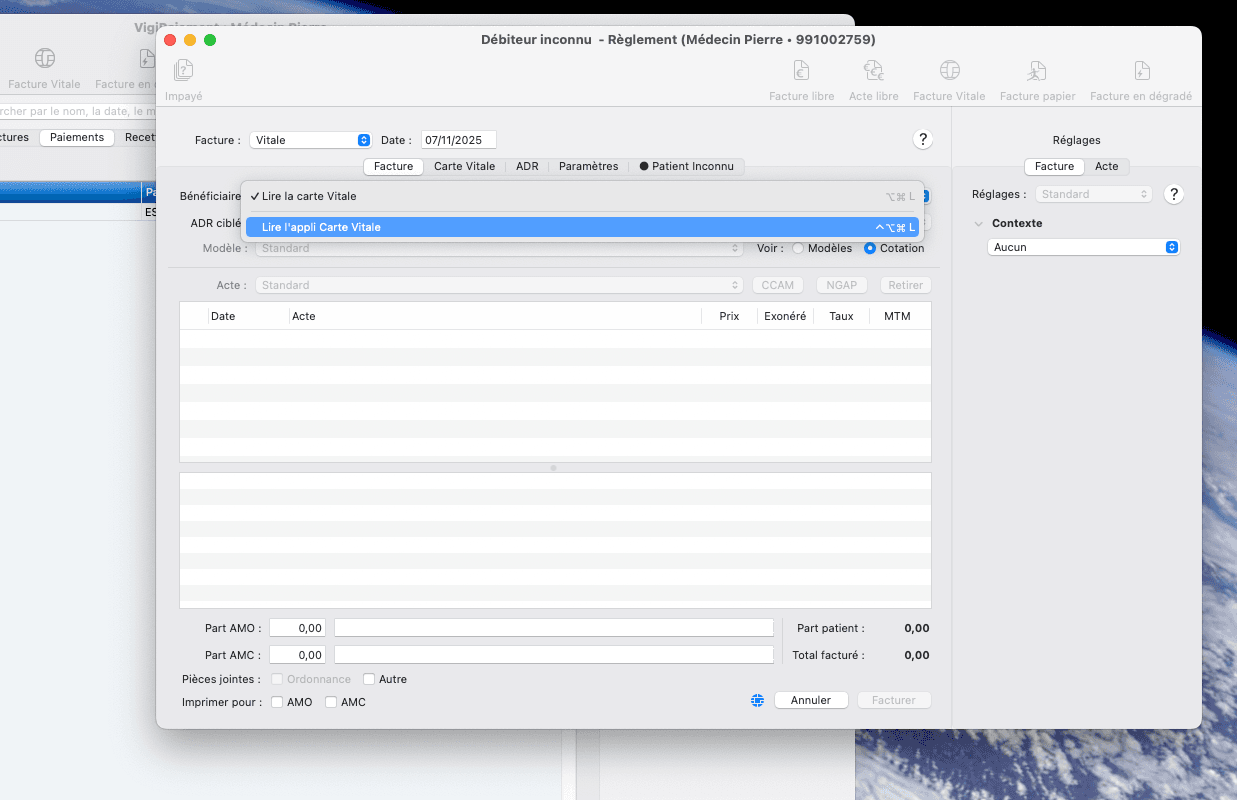Viewport: 1237px width, 800px height.
Task: Select the Modèles radio button
Action: click(x=798, y=248)
